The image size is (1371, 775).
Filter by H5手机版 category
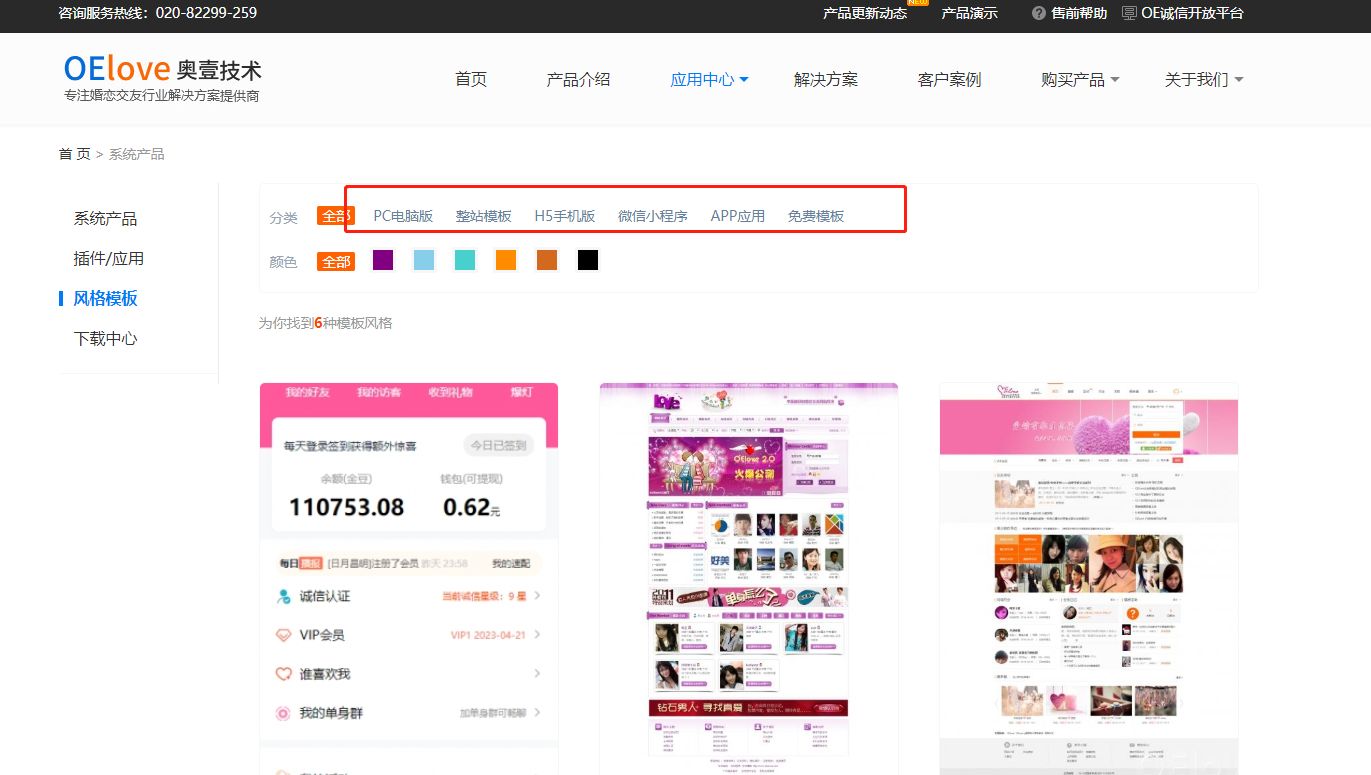565,216
